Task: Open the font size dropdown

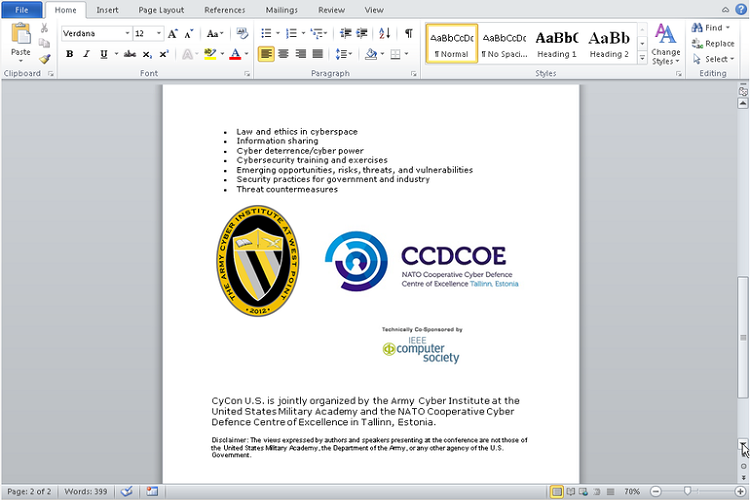Action: [159, 33]
